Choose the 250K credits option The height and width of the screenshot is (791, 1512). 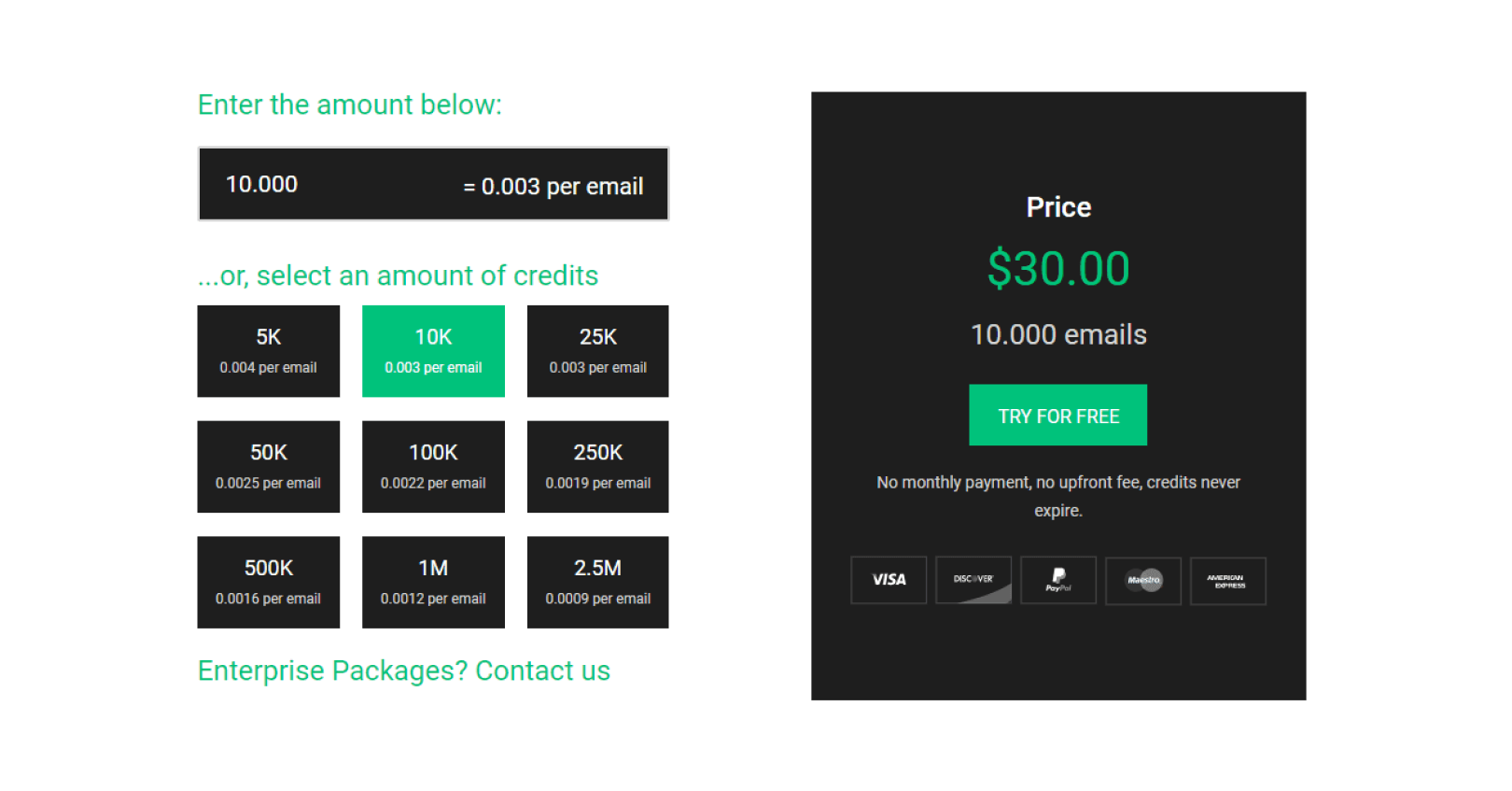click(x=598, y=467)
